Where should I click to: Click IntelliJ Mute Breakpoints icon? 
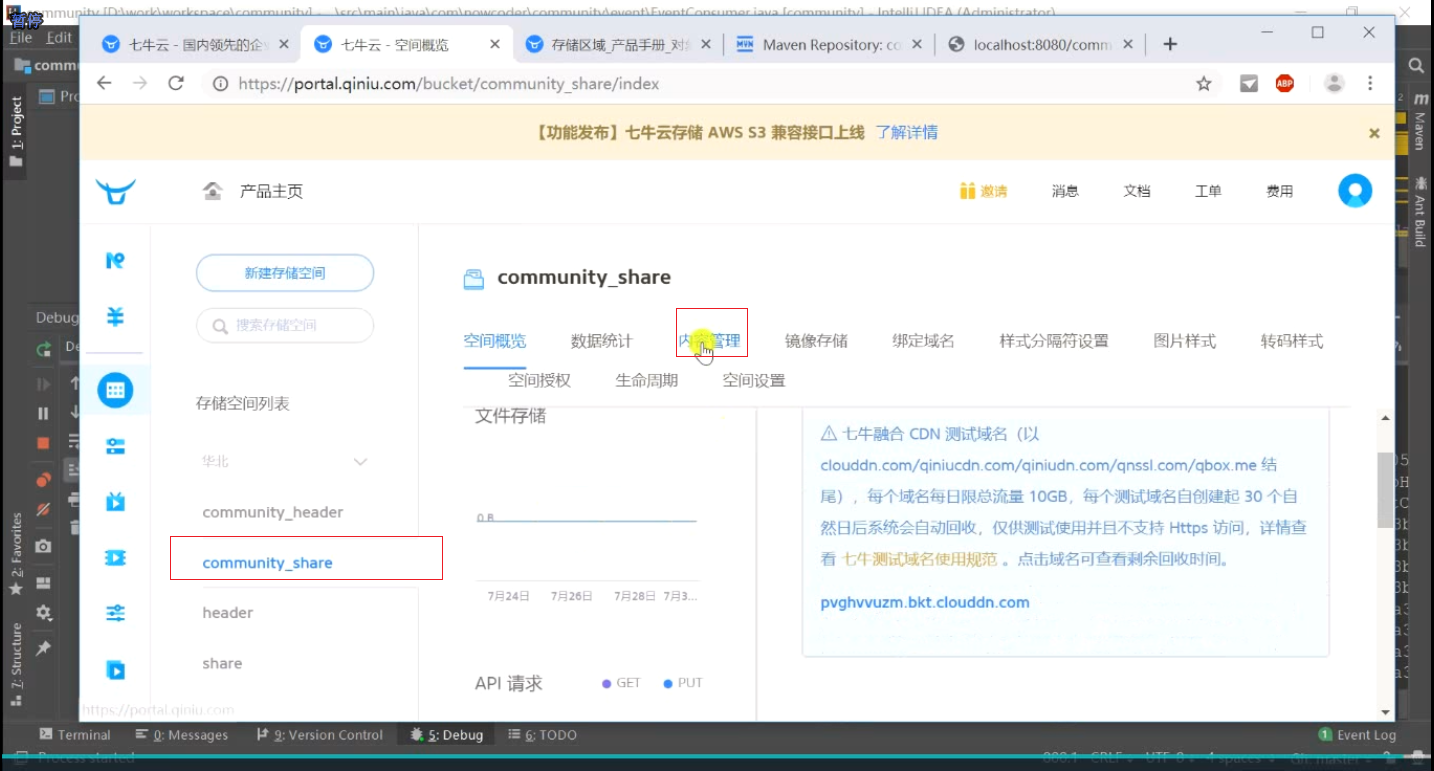(43, 509)
